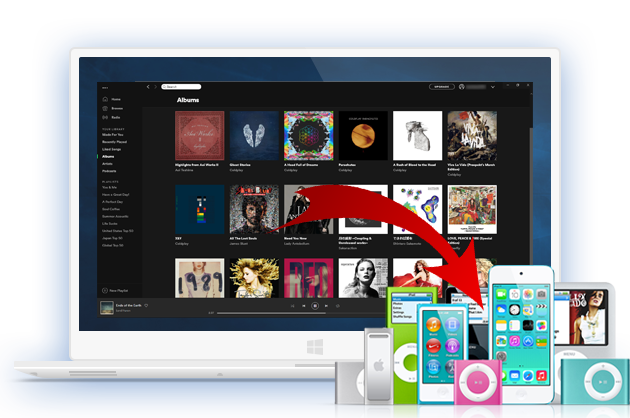The image size is (630, 418).
Task: Open Liked Songs in library
Action: pyautogui.click(x=111, y=149)
